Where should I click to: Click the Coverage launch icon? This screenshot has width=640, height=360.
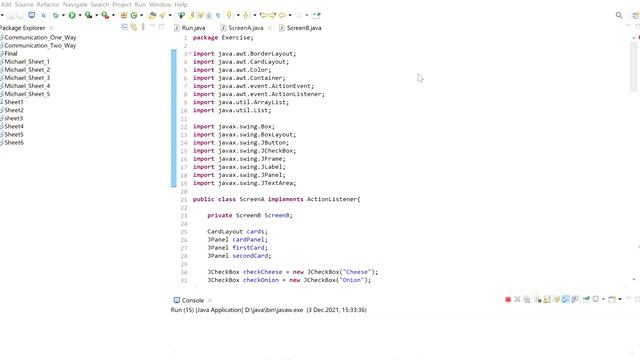89,15
